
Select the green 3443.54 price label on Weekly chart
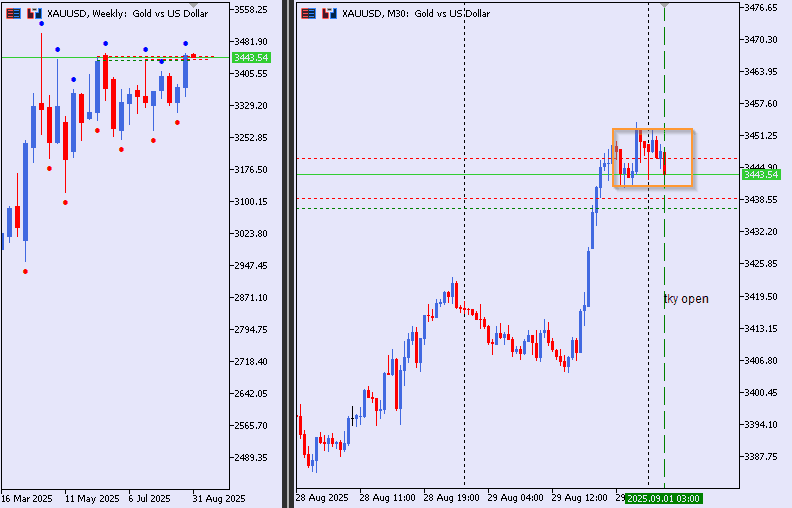[251, 58]
